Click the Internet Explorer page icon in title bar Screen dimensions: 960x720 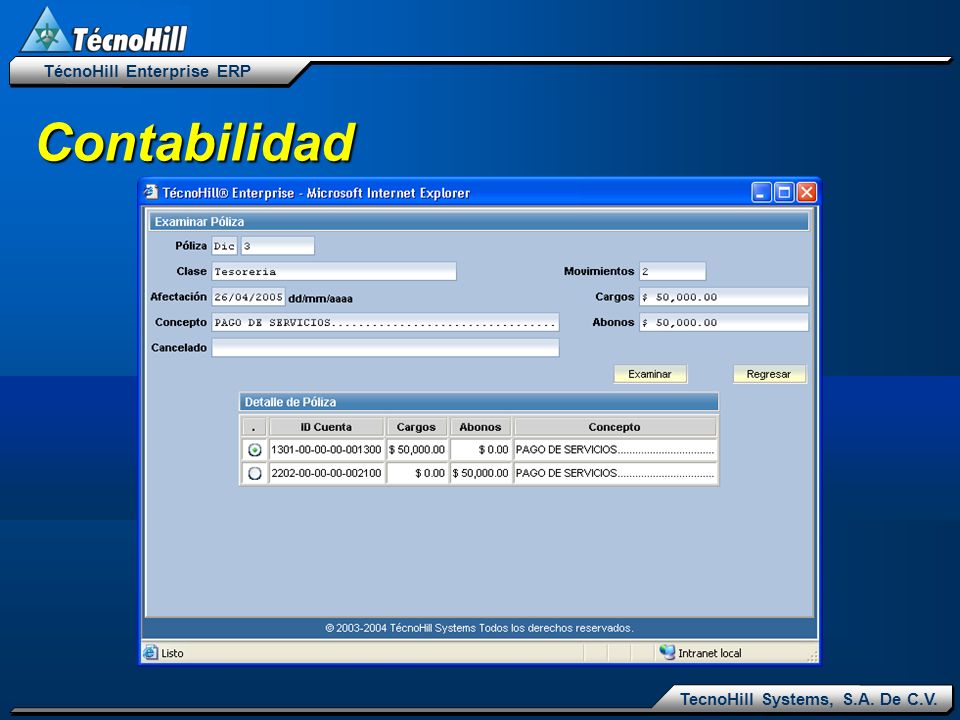151,192
